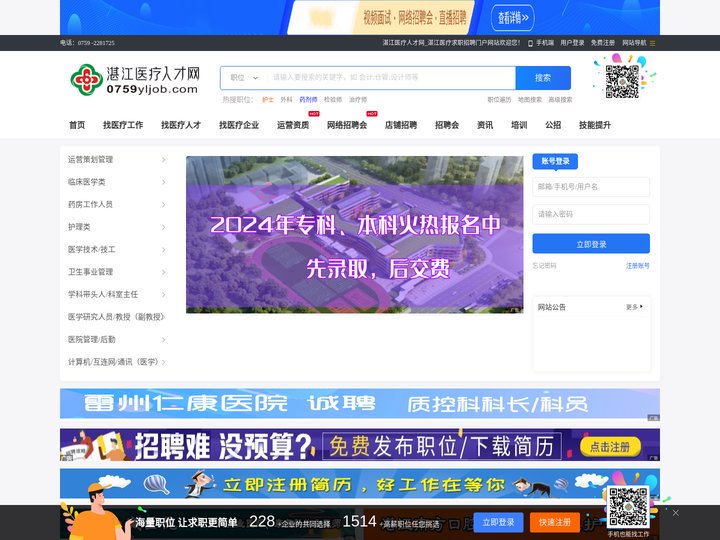This screenshot has width=720, height=540.
Task: Click HOT badge above 网络招聘会
Action: click(x=372, y=114)
